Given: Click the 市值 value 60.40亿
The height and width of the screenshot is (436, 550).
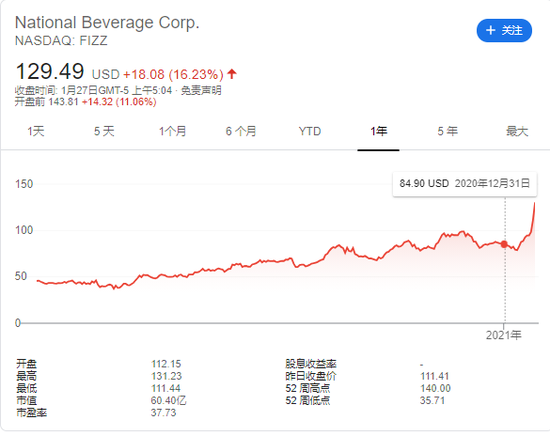Looking at the screenshot, I should (169, 400).
